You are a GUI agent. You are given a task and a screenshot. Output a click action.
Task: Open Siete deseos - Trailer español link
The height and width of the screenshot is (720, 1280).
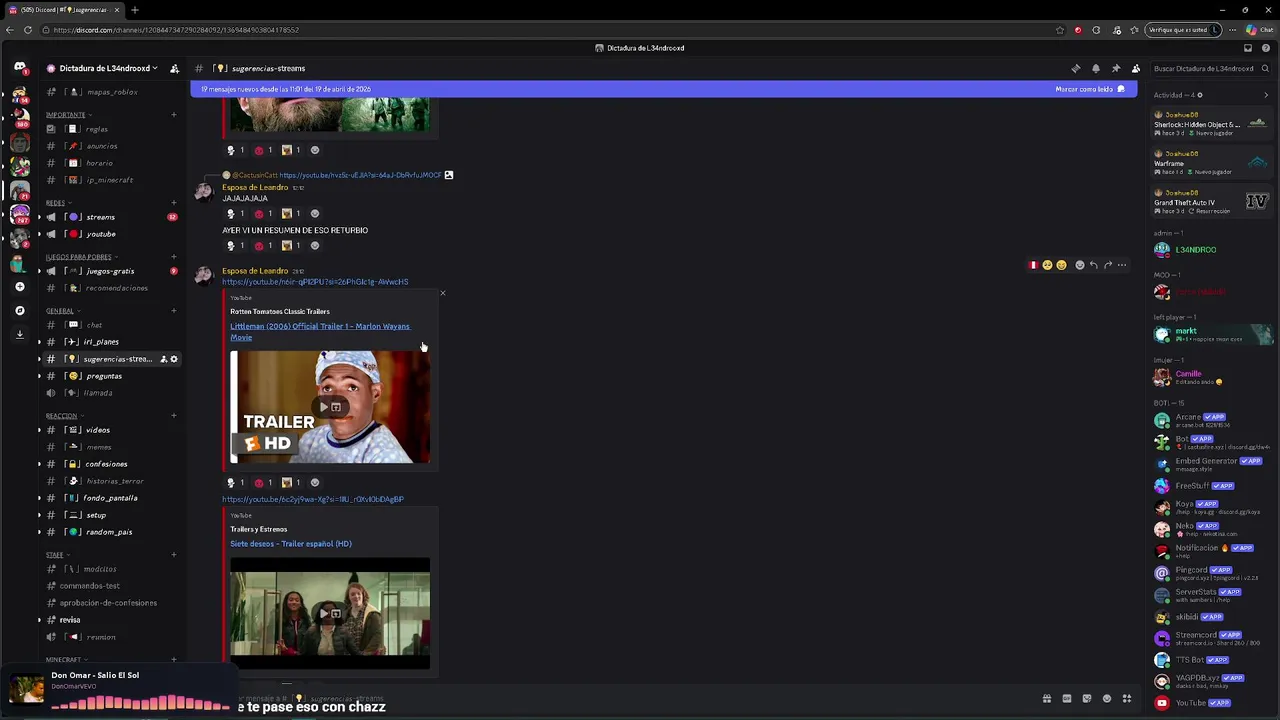point(291,544)
